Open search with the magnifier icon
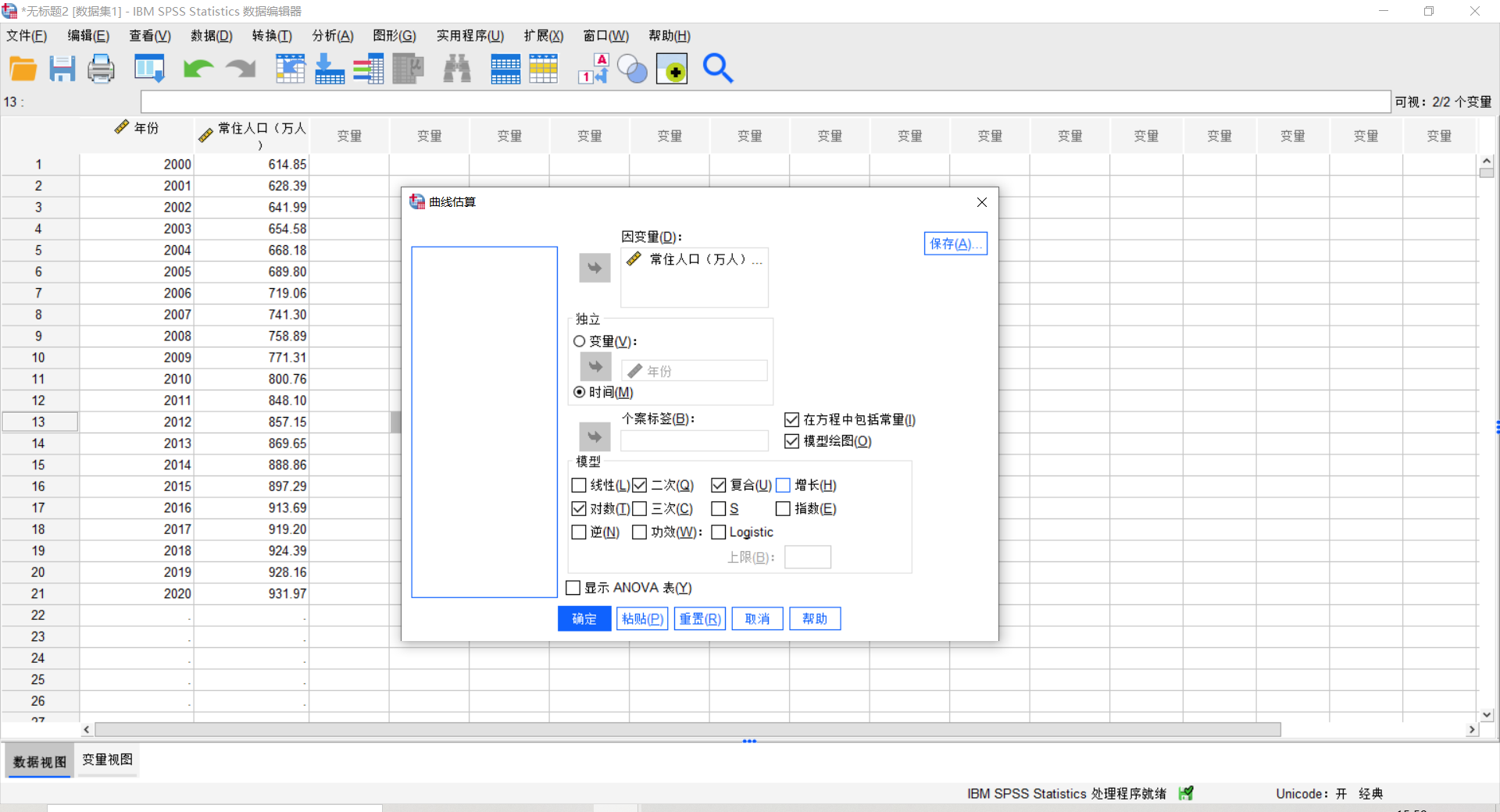Screen dimensions: 1500x812 tap(718, 69)
